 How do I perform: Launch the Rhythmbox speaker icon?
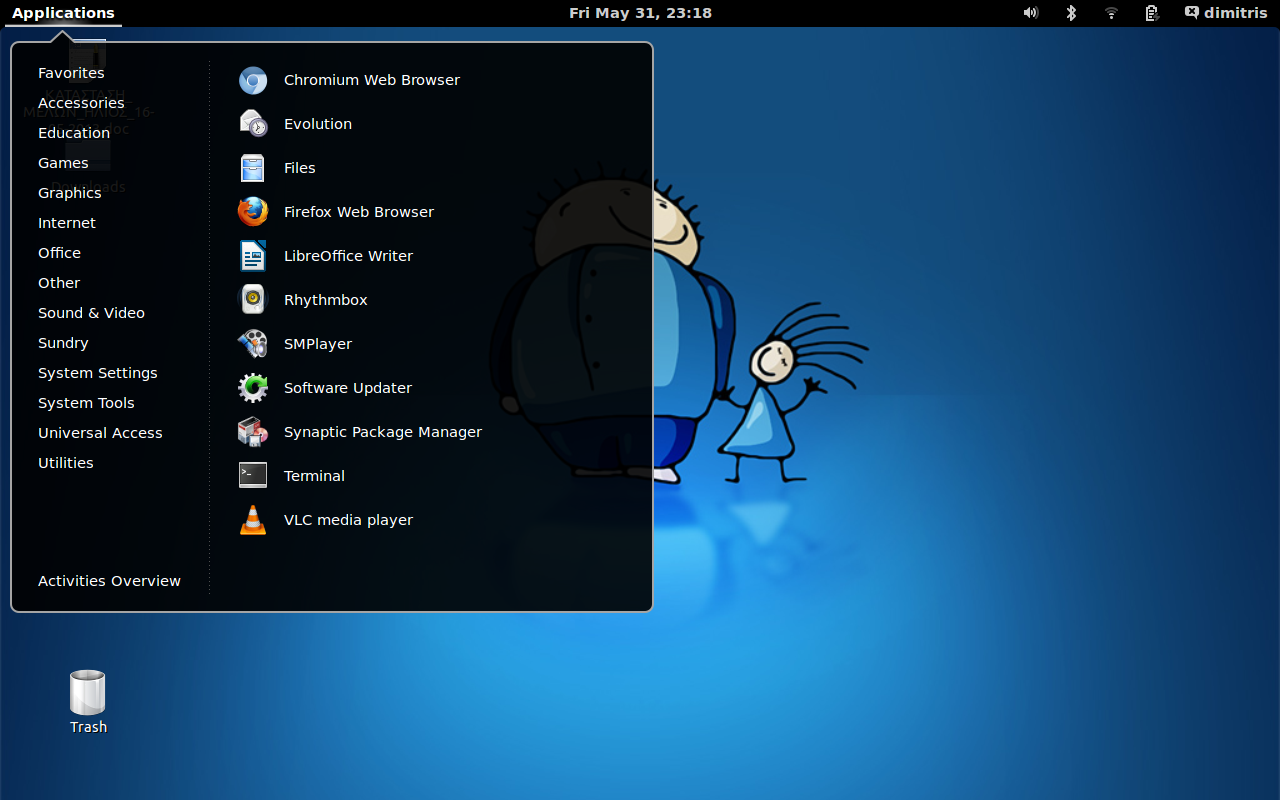point(253,300)
